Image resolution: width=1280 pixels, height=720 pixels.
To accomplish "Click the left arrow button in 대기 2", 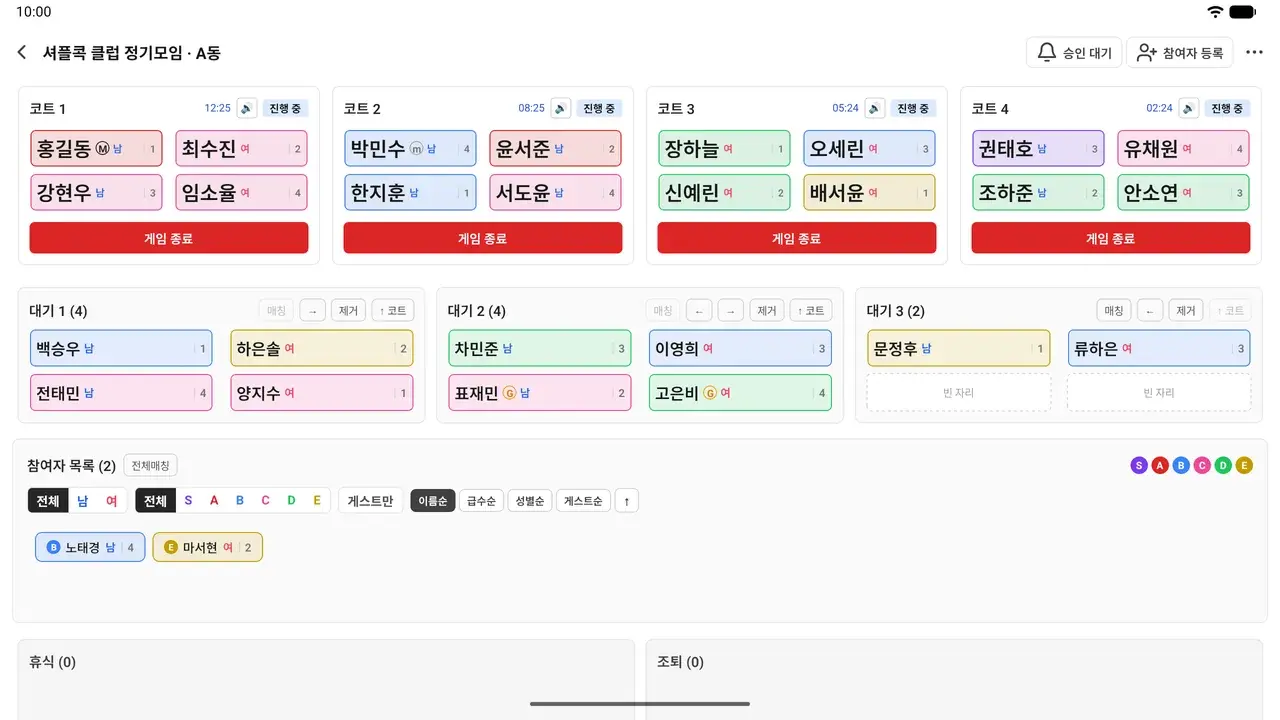I will pos(699,311).
